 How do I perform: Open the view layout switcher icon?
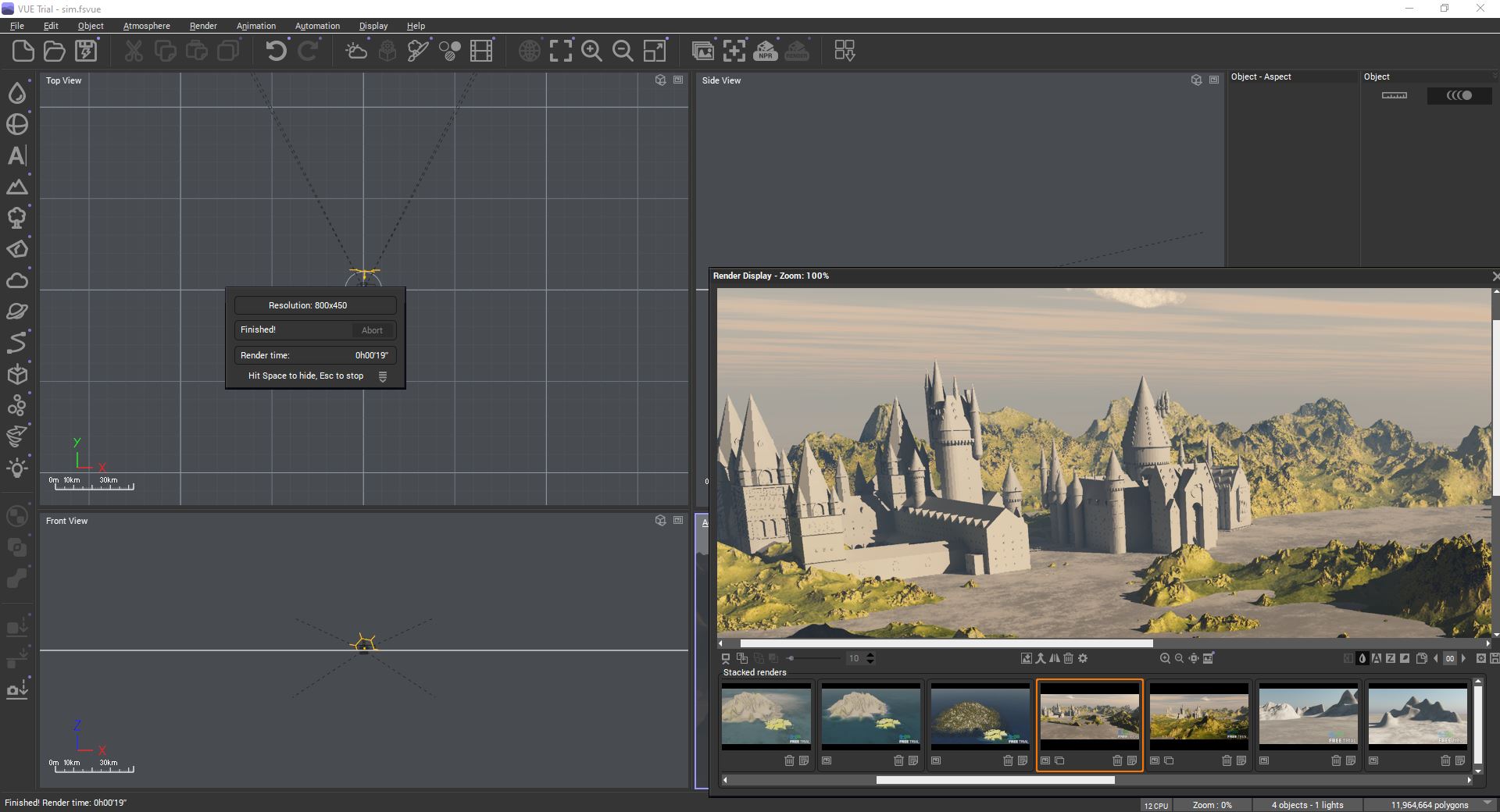(845, 52)
